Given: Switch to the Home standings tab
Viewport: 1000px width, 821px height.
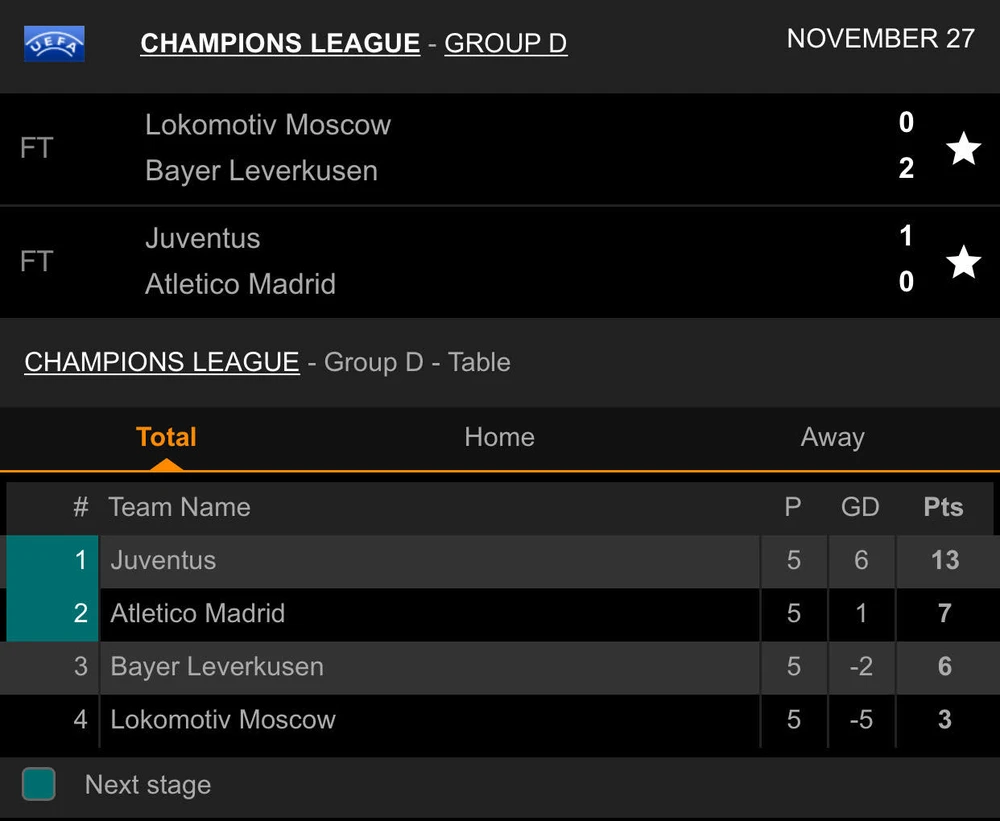Looking at the screenshot, I should [x=499, y=437].
